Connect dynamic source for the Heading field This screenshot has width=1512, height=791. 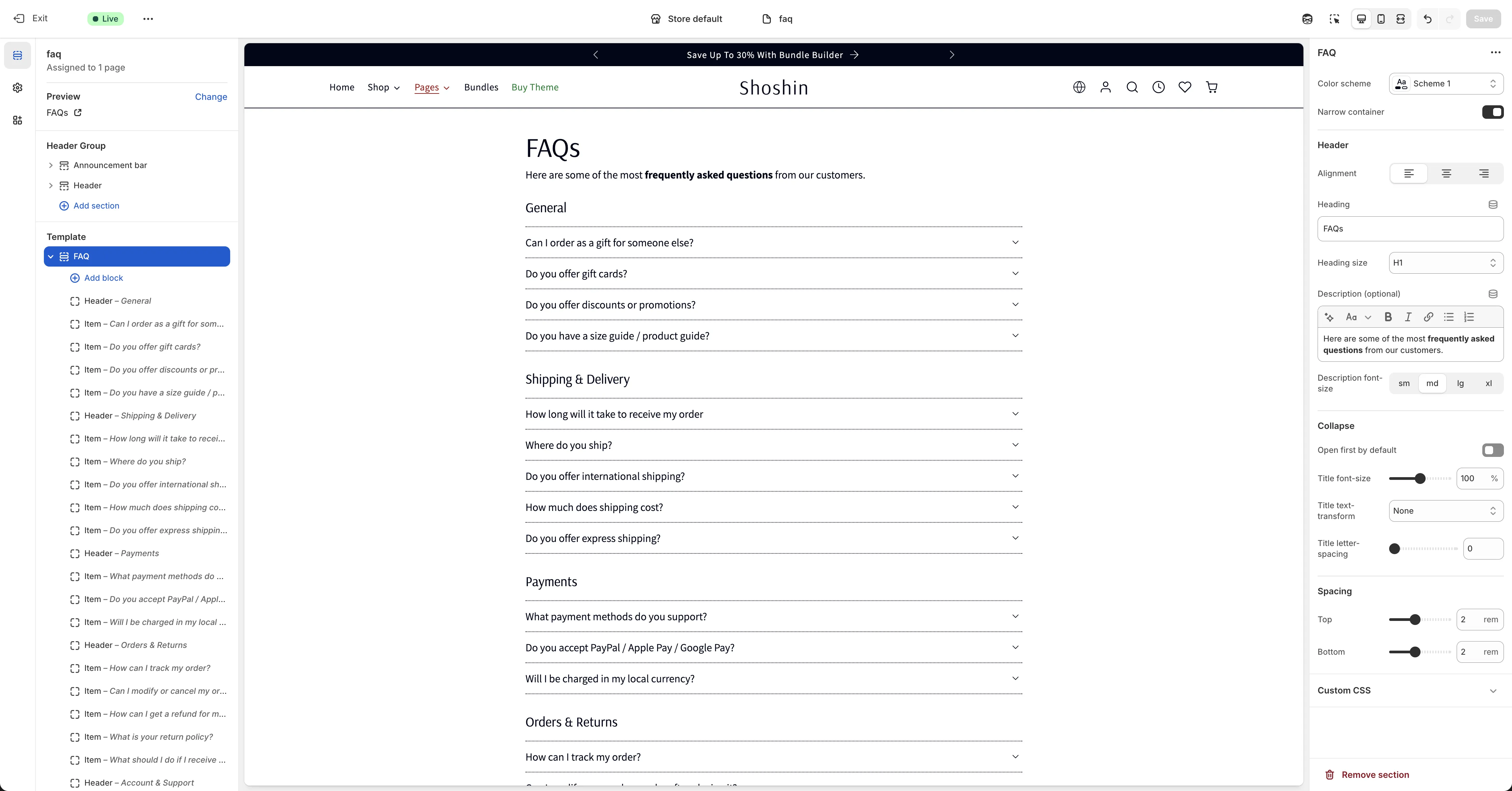coord(1493,204)
